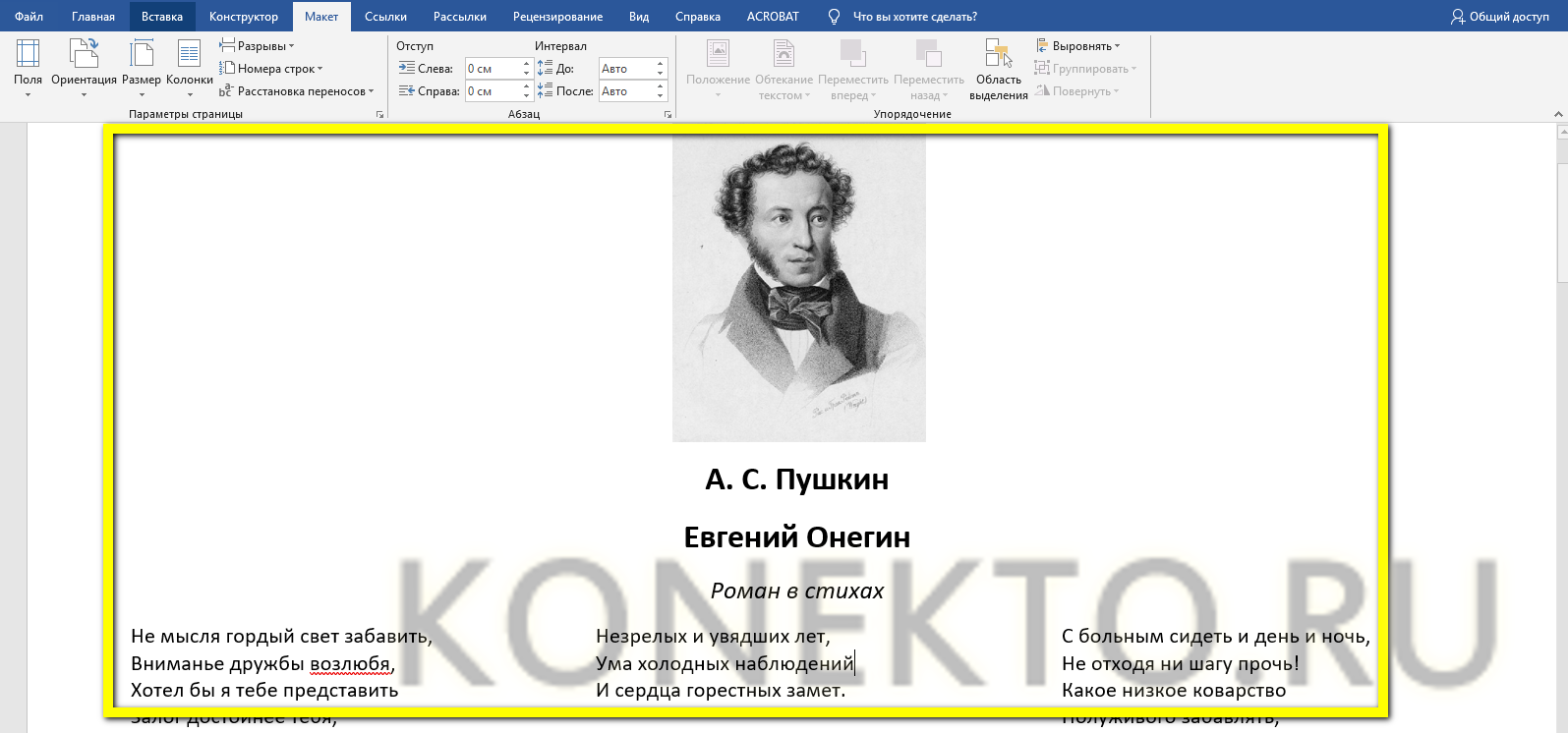1568x733 pixels.
Task: Open the Номера строк dropdown
Action: point(271,69)
